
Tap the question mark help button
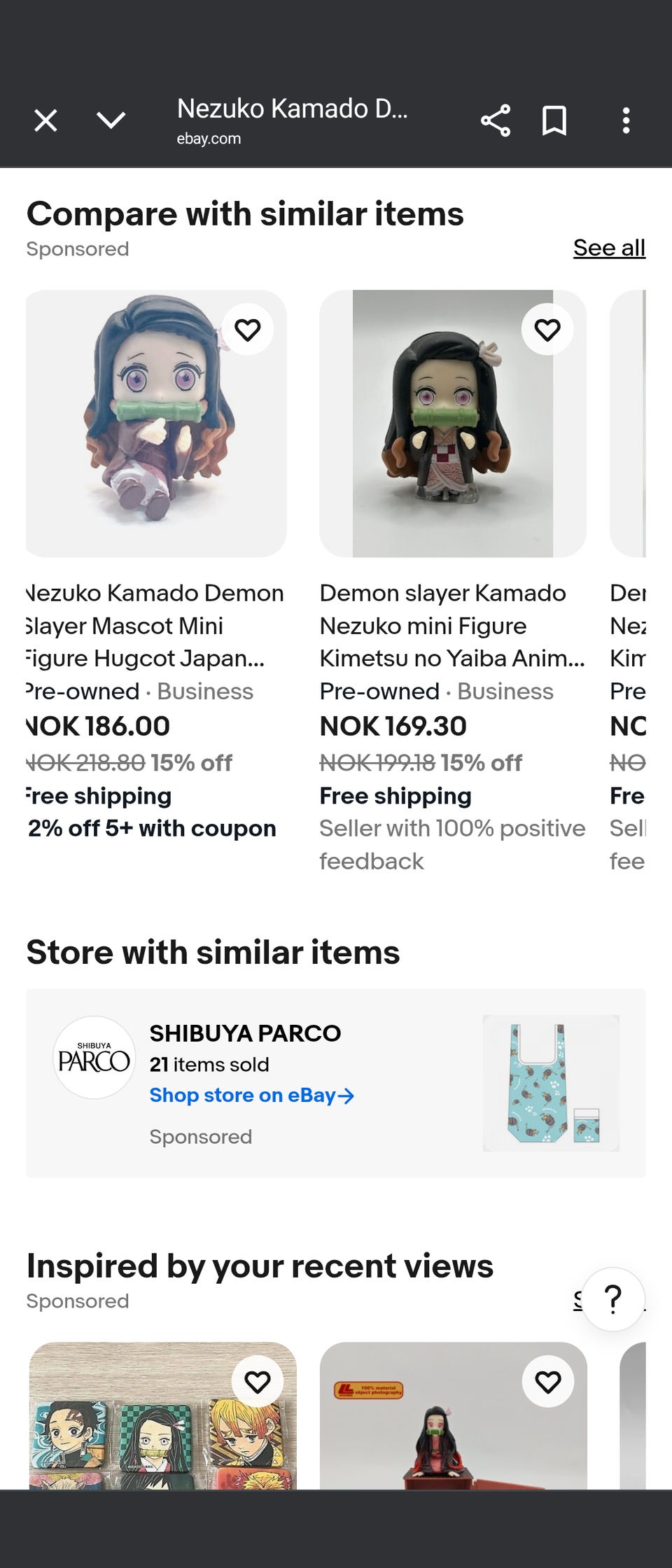tap(612, 1299)
